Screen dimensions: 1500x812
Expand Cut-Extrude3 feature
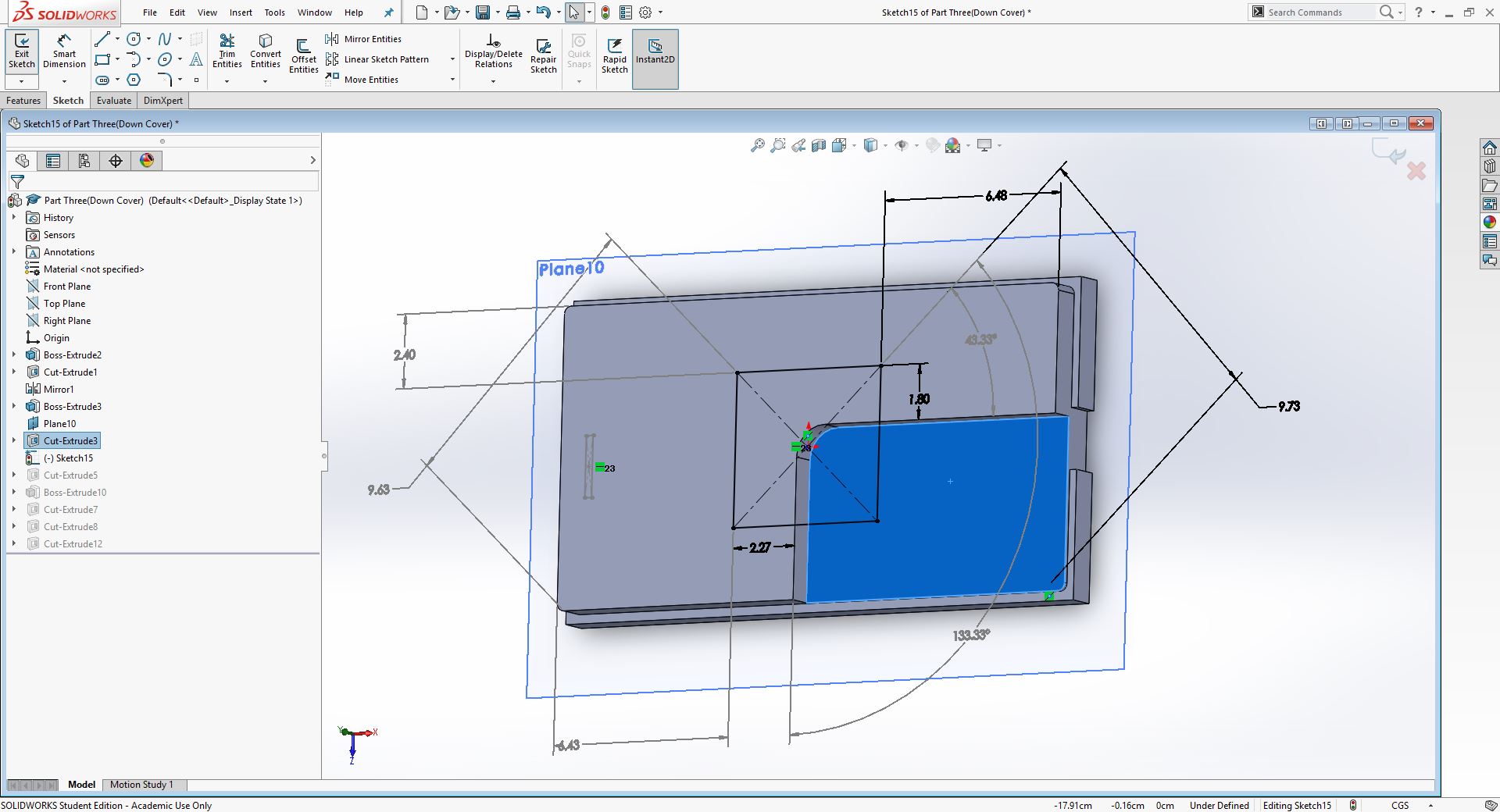(x=14, y=441)
